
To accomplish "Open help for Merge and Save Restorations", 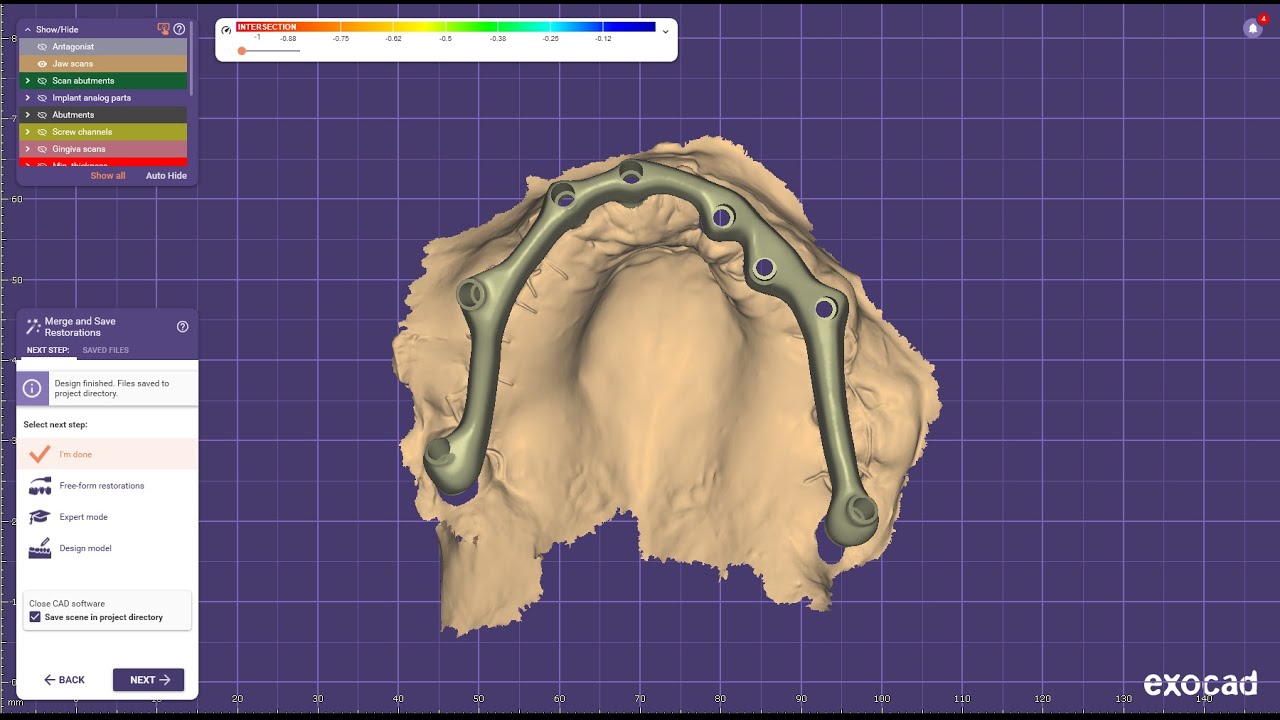I will tap(182, 326).
